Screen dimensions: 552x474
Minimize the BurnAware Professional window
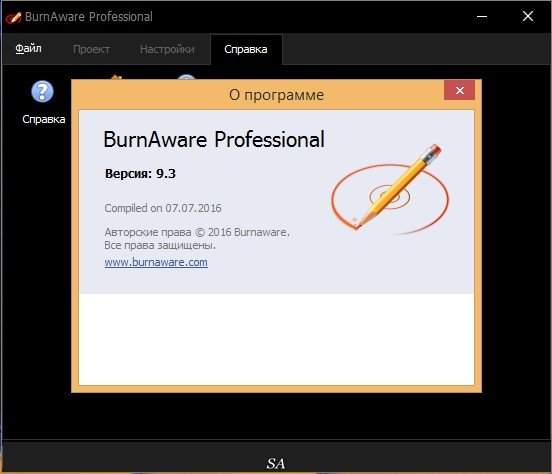pyautogui.click(x=482, y=17)
